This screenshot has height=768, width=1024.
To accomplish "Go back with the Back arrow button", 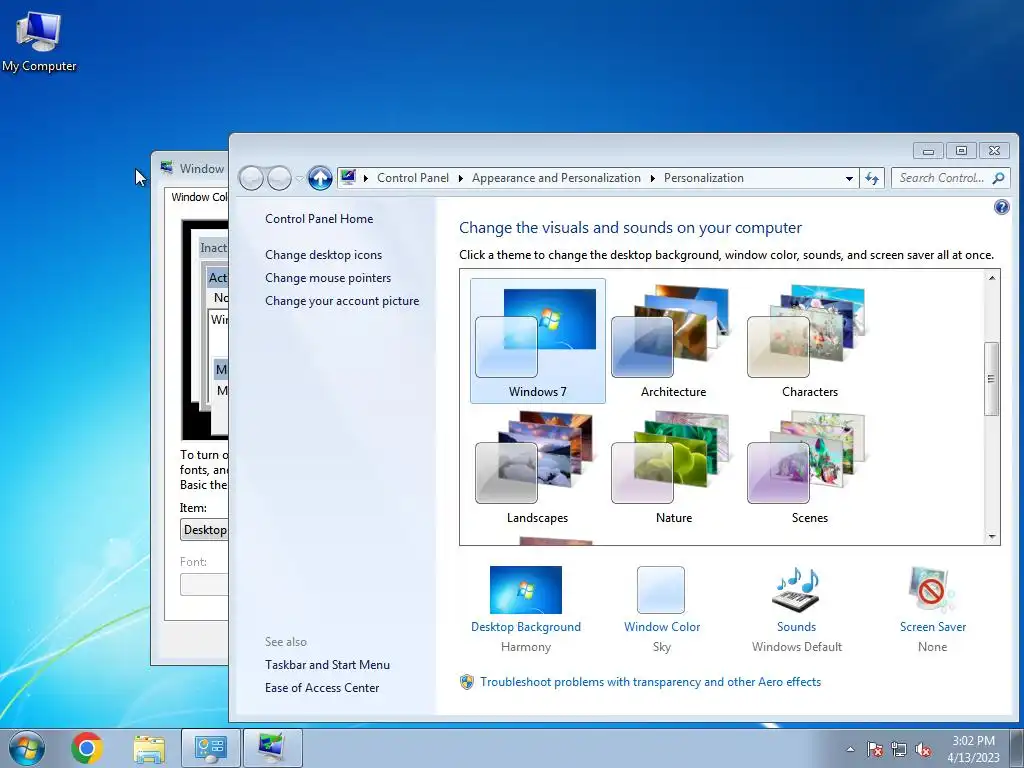I will 251,178.
